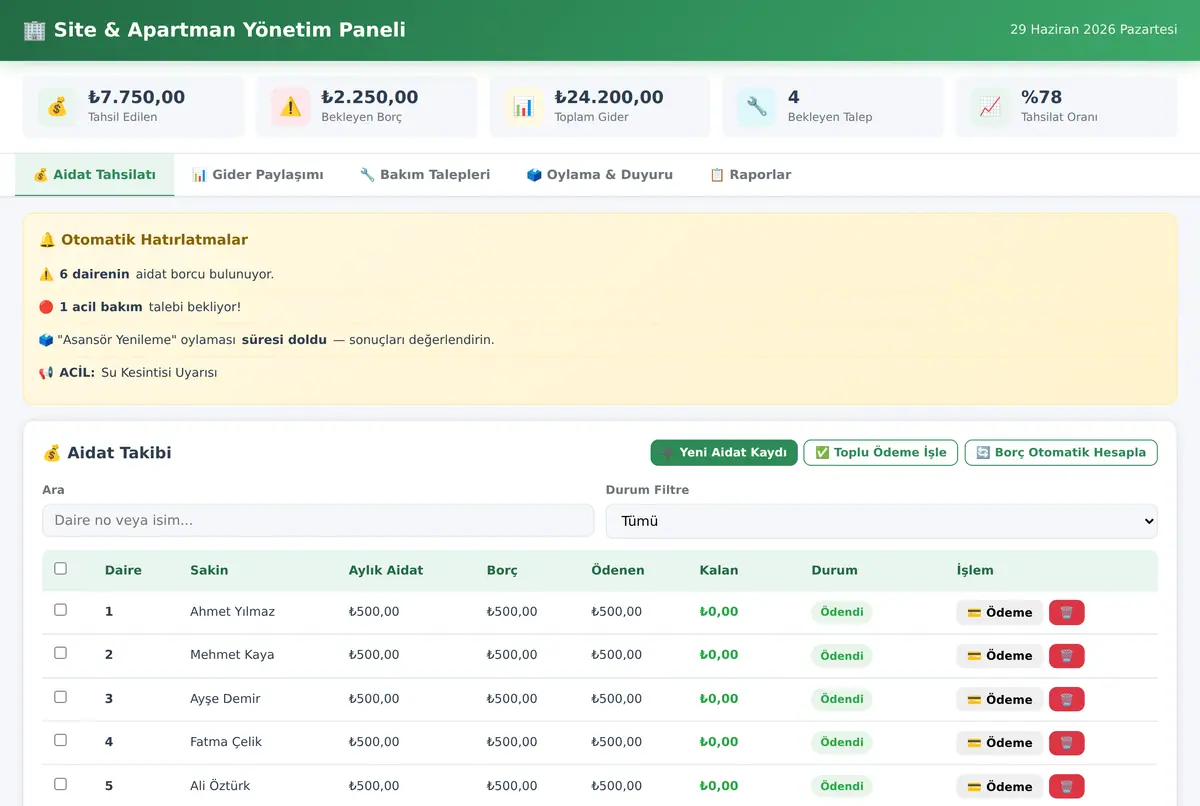Open the Durum Filtre dropdown
The image size is (1200, 806).
pos(881,521)
